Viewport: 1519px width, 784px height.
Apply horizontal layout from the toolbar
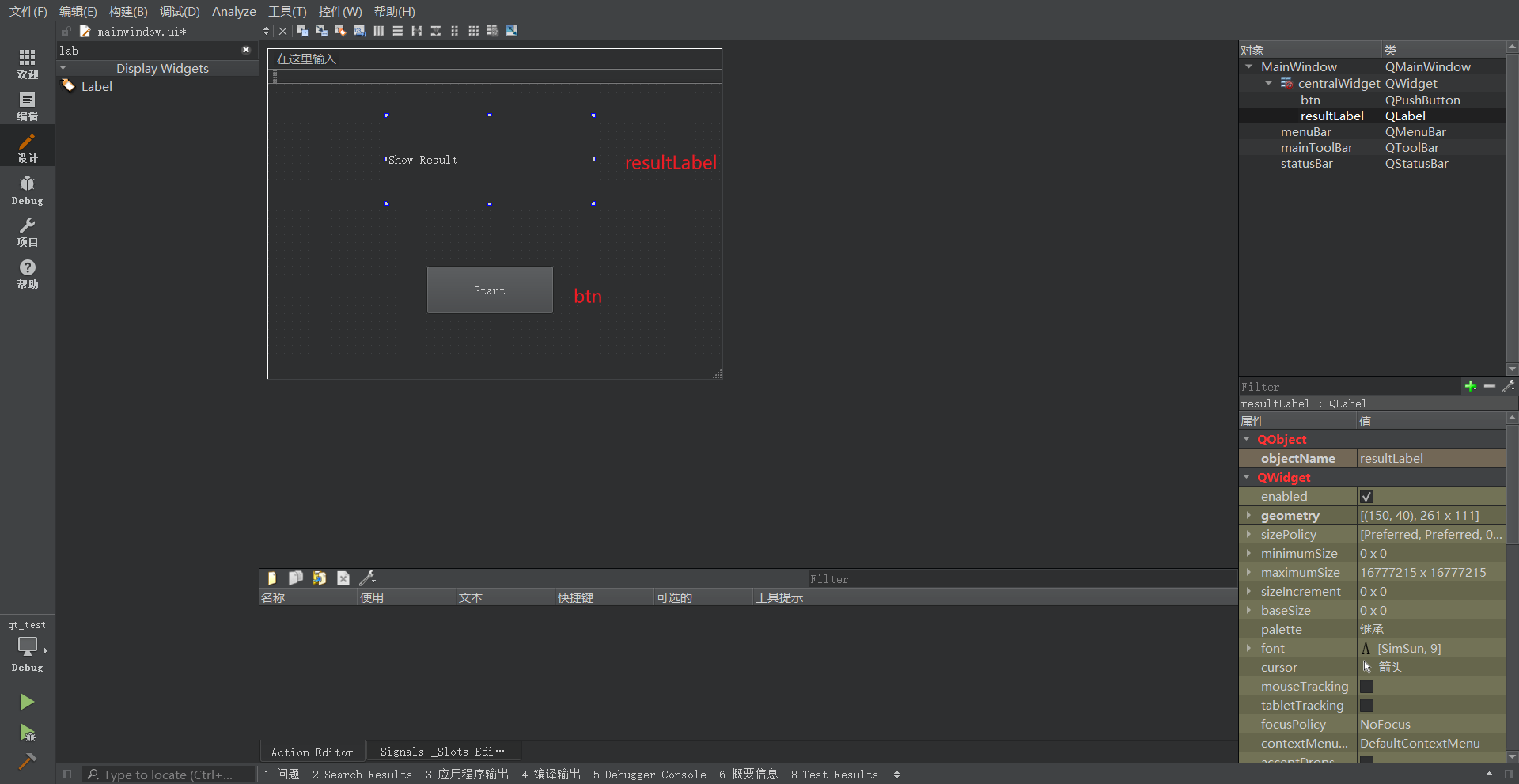click(379, 31)
